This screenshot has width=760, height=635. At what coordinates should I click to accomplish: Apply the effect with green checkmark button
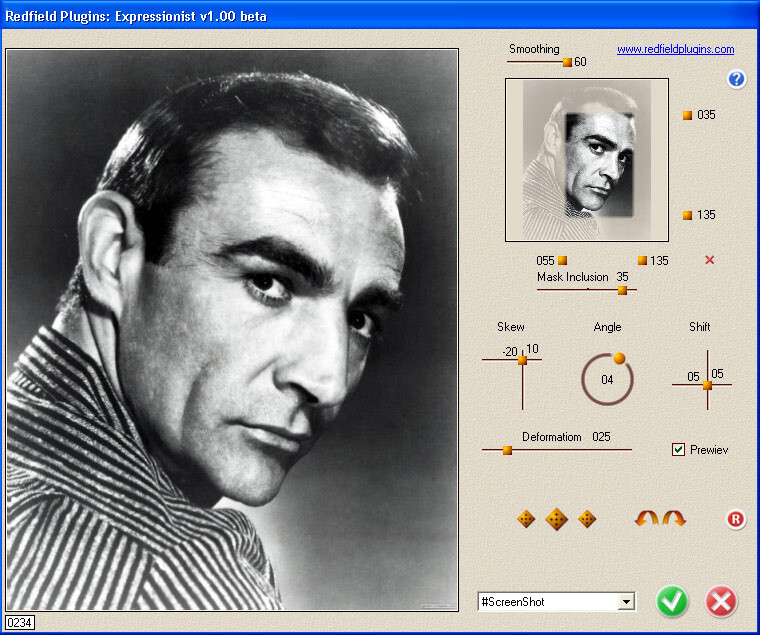pyautogui.click(x=672, y=601)
